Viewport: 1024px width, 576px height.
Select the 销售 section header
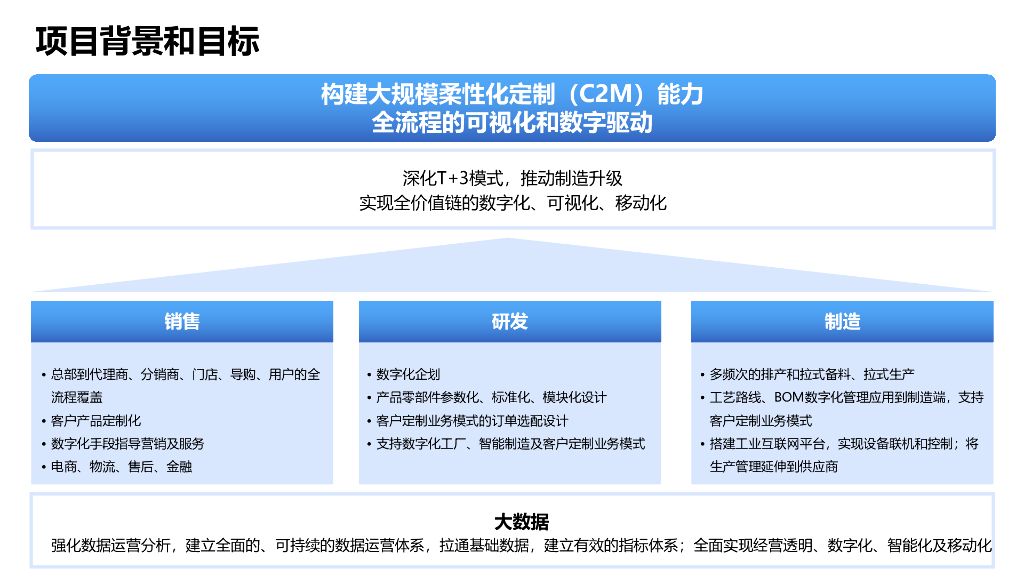[x=182, y=321]
